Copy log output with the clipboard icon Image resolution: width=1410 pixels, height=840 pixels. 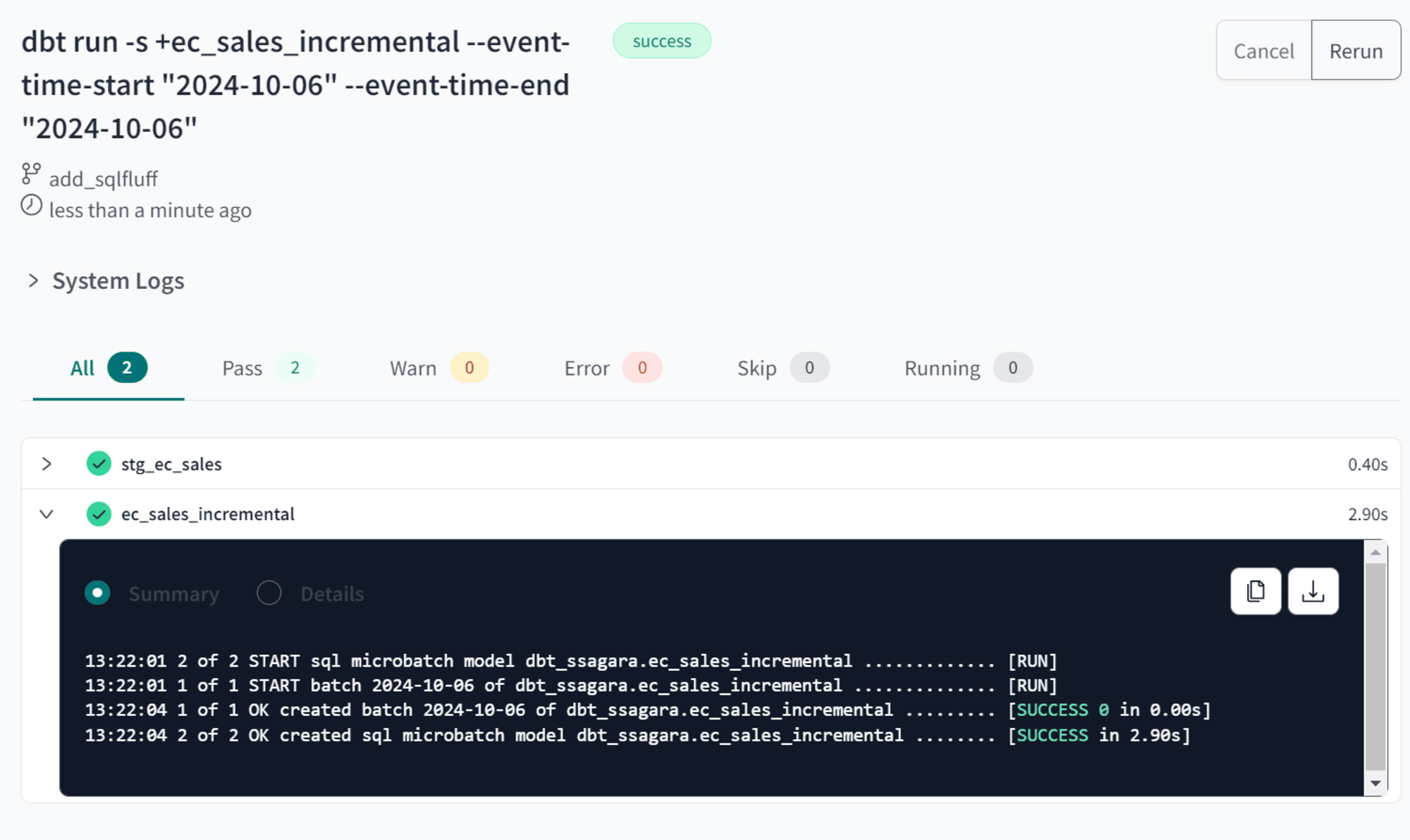1256,591
